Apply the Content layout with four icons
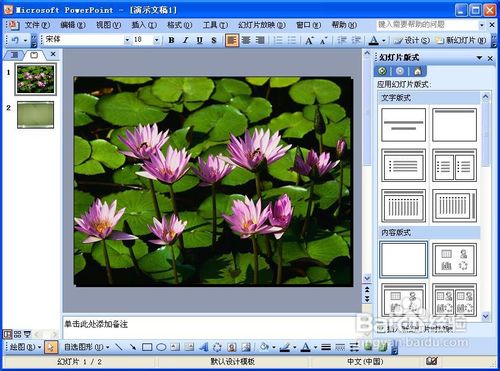The height and width of the screenshot is (371, 500). click(x=454, y=260)
